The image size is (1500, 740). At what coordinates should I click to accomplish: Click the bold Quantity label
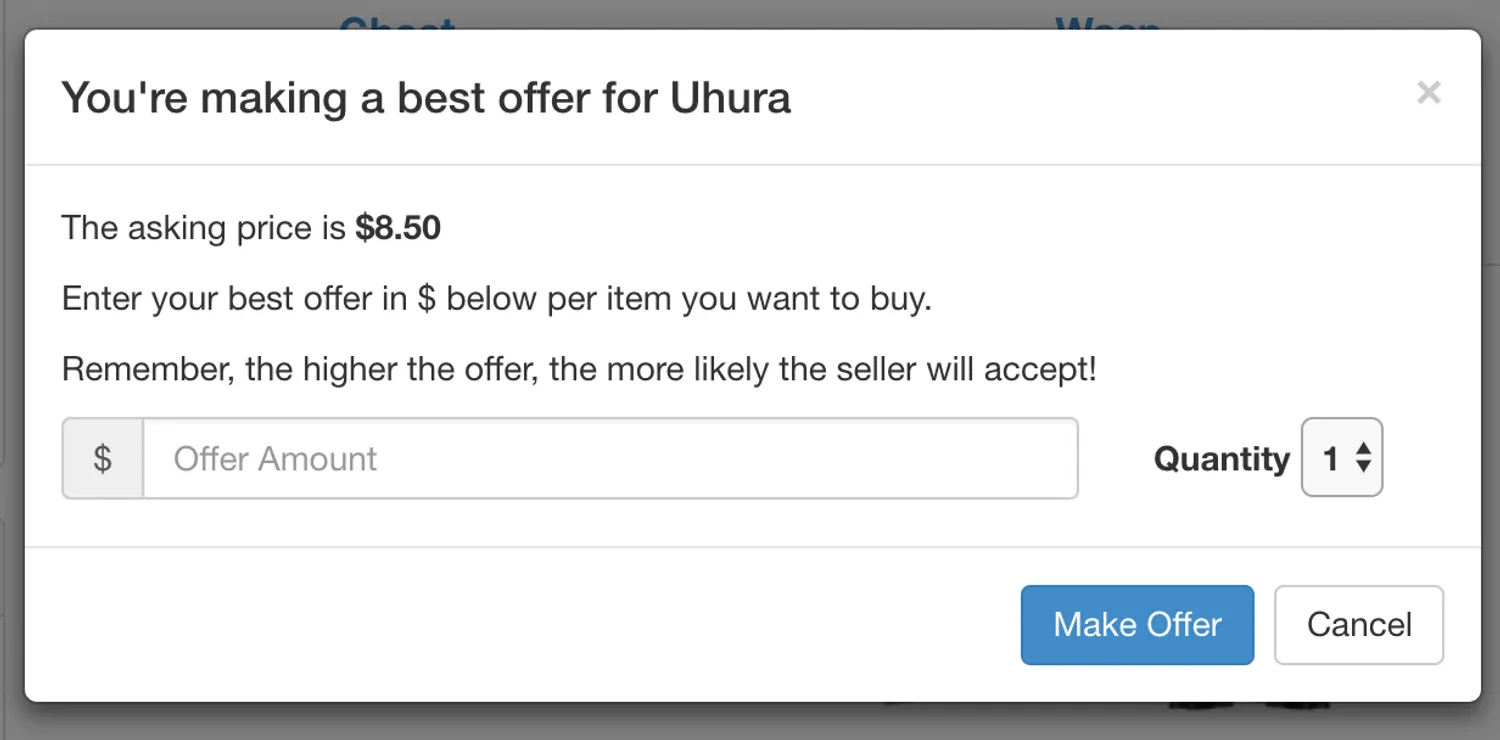(1221, 459)
